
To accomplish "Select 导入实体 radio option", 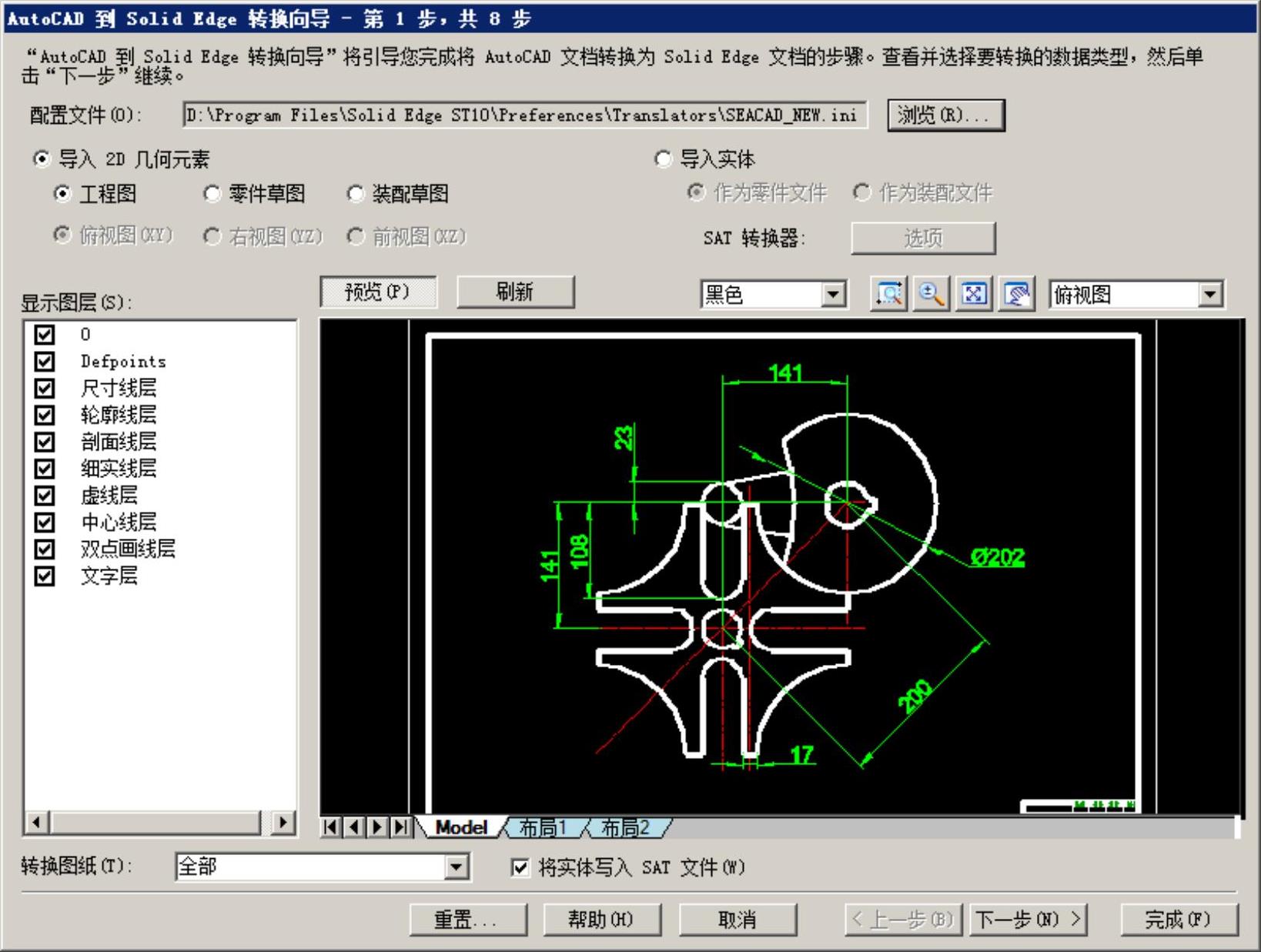I will click(x=662, y=159).
